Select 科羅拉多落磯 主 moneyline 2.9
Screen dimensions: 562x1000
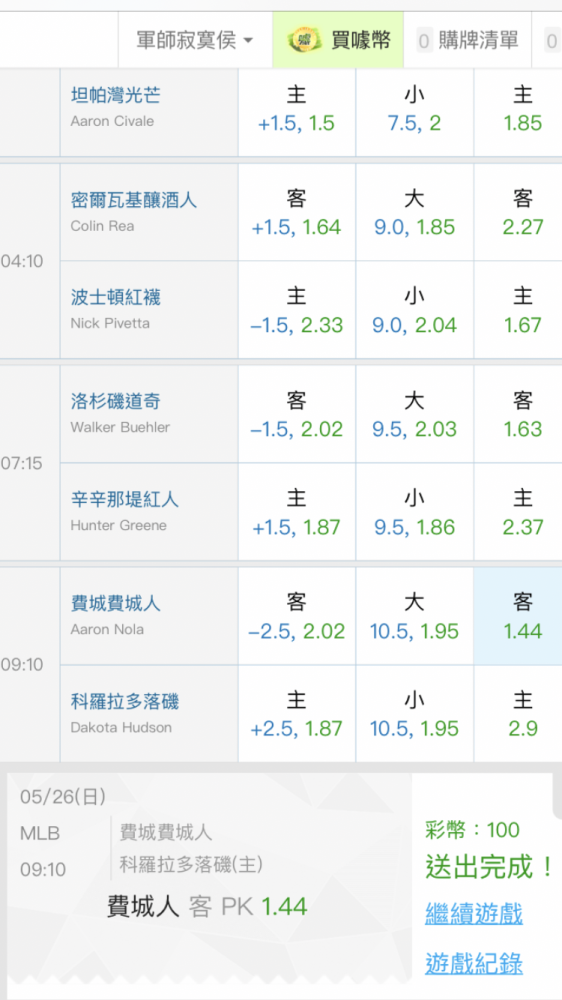click(517, 714)
